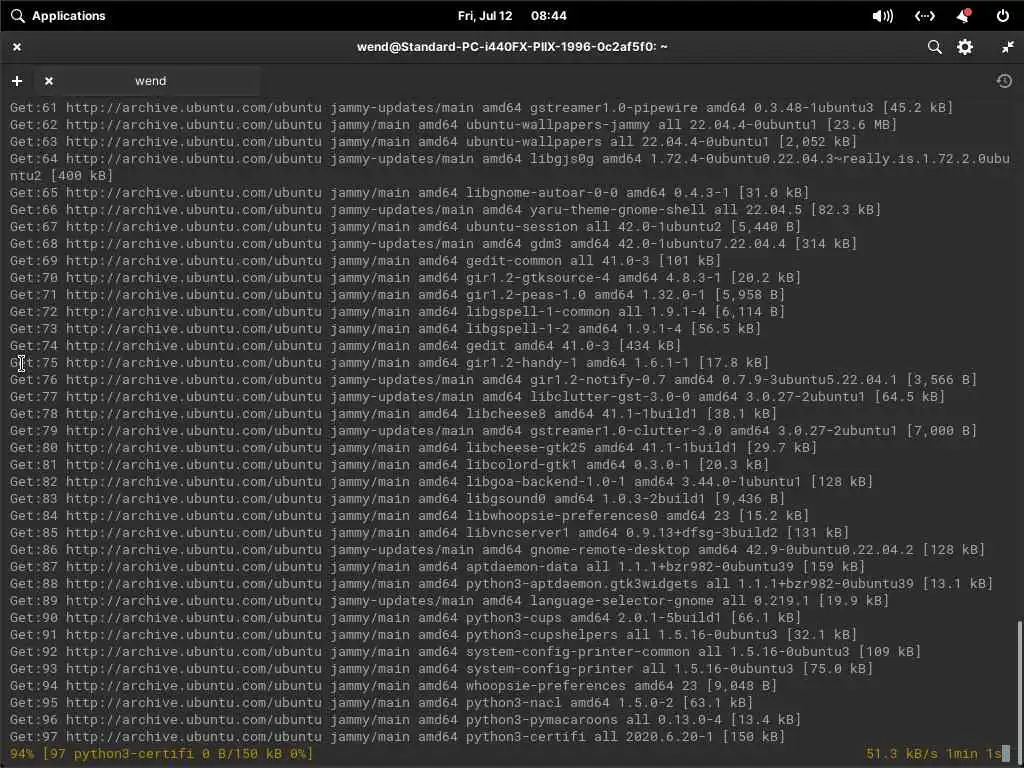Click the 51.3 kB/s download speed text
Viewport: 1024px width, 768px height.
click(902, 753)
